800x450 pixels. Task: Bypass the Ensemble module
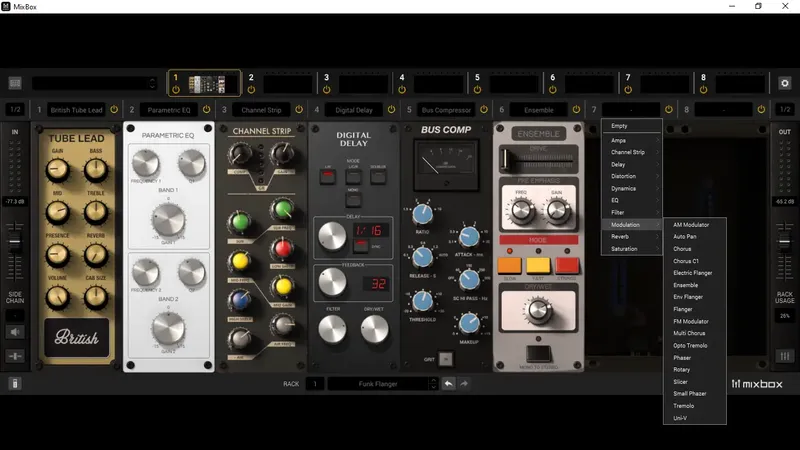point(576,109)
